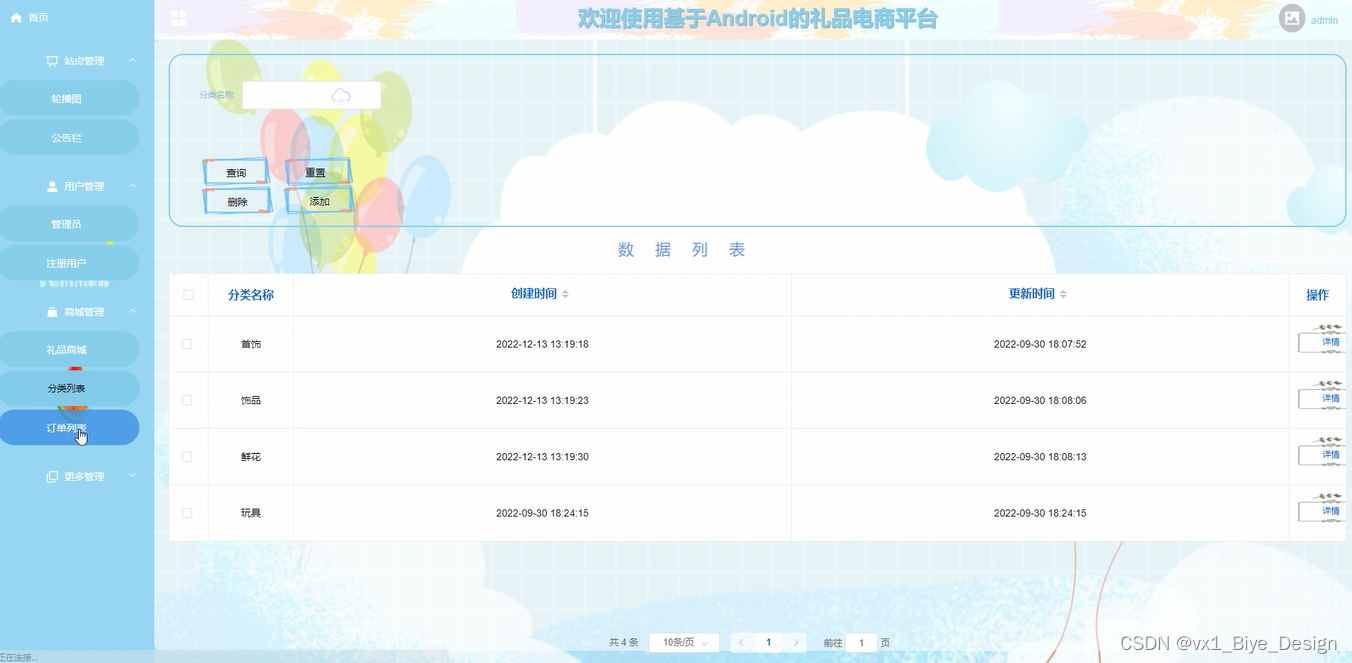Click the 分类名称 column header
The width and height of the screenshot is (1352, 663).
(251, 295)
